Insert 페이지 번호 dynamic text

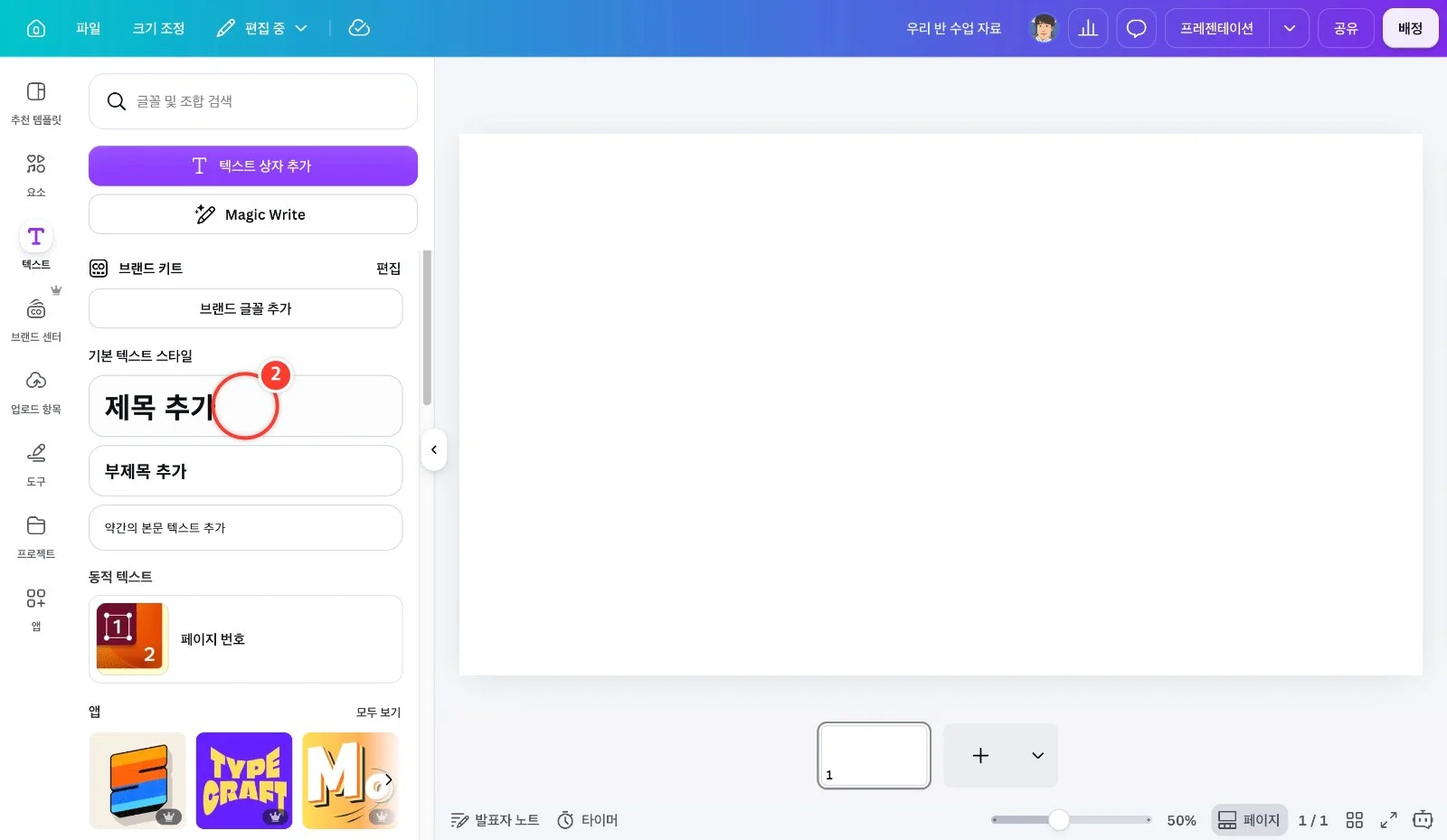pyautogui.click(x=246, y=639)
